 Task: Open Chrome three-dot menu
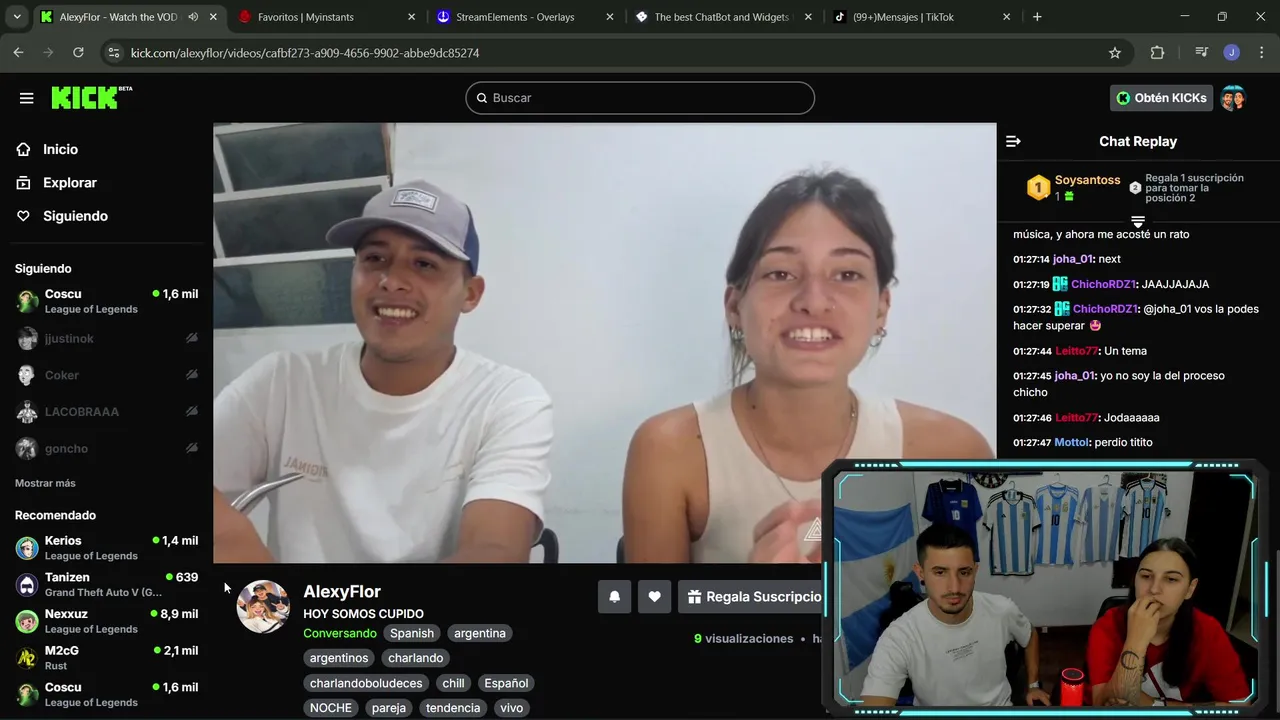pyautogui.click(x=1260, y=53)
